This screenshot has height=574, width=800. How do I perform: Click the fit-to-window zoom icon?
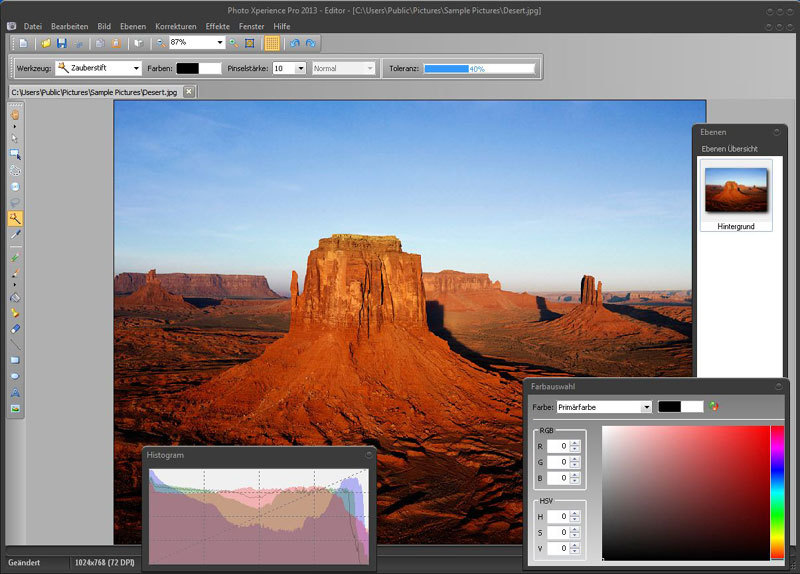[x=249, y=43]
